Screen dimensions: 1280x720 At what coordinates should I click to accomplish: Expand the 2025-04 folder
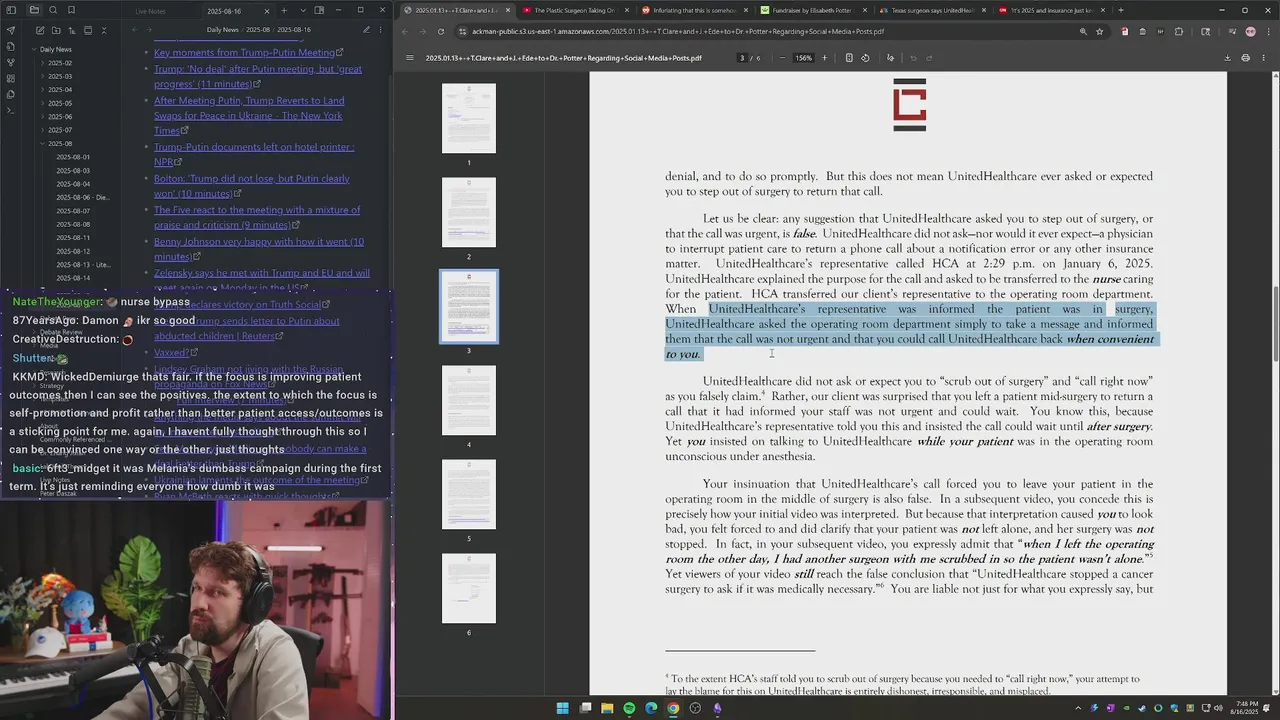(41, 90)
